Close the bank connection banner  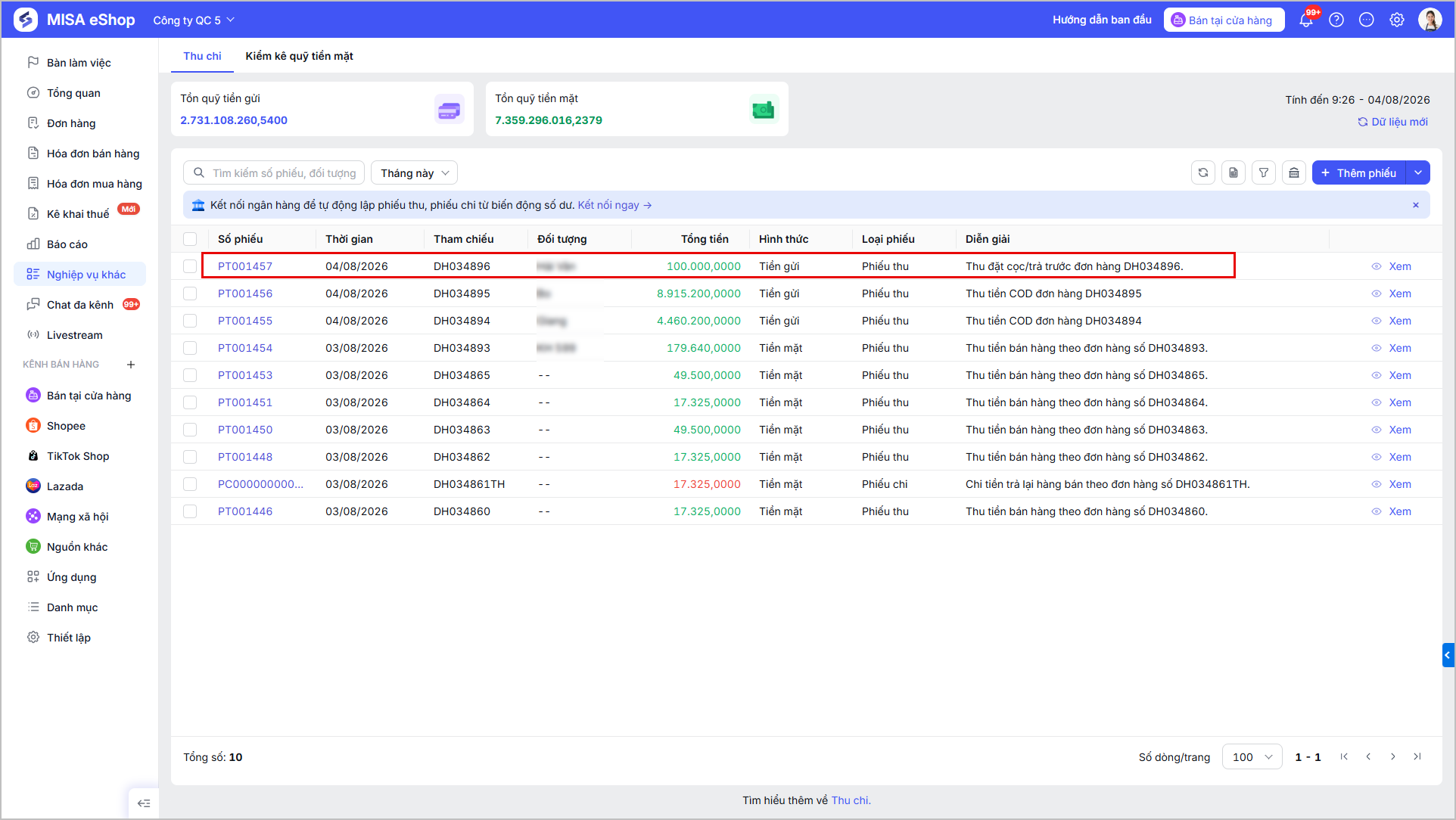[1416, 205]
